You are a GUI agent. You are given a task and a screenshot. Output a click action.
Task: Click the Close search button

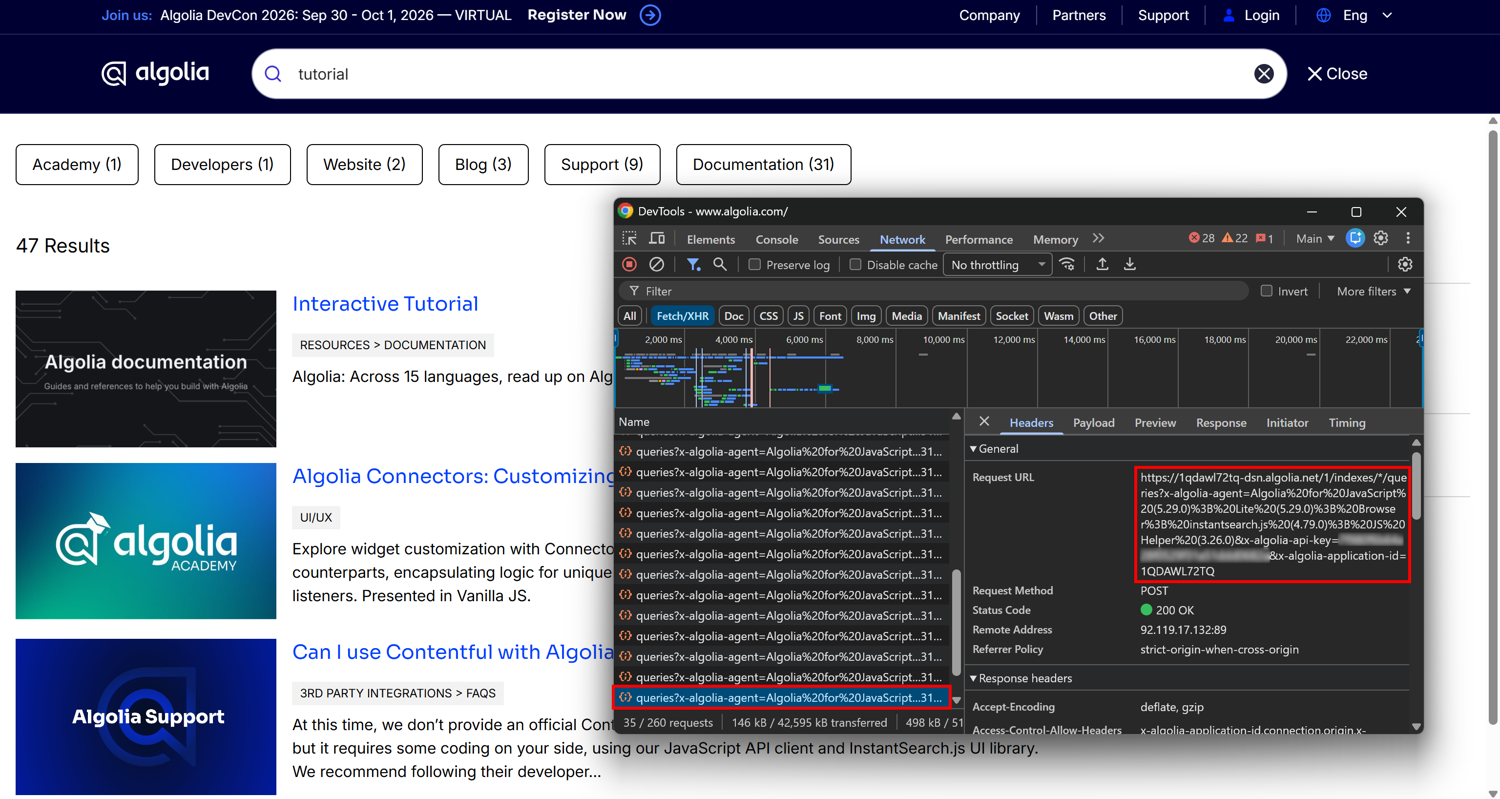pyautogui.click(x=1337, y=74)
